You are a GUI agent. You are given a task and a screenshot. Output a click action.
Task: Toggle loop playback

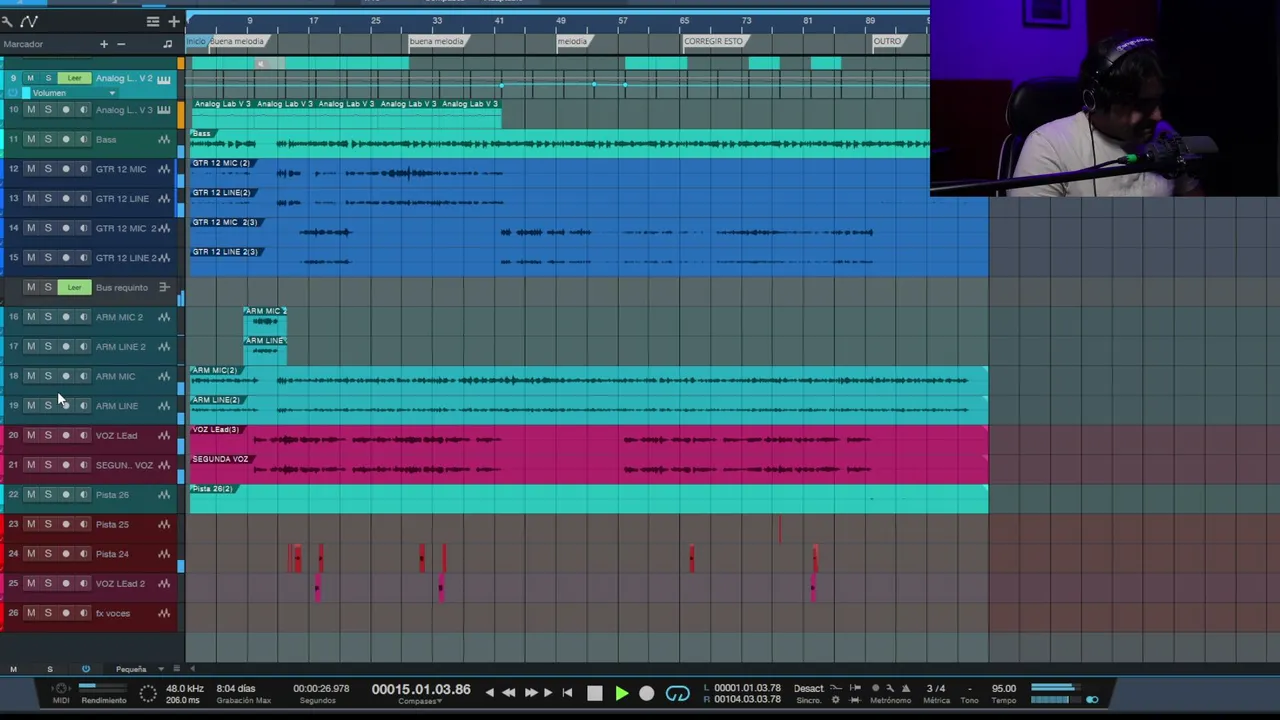click(x=677, y=693)
